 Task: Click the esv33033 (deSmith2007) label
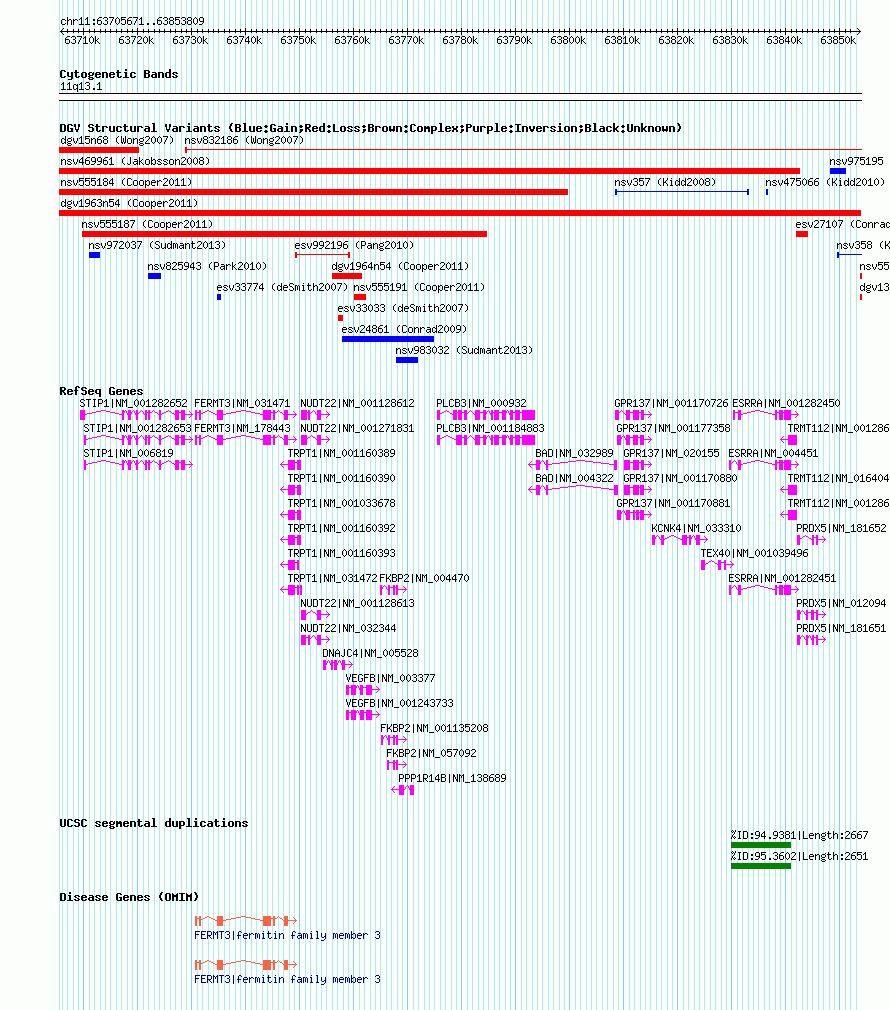coord(403,309)
